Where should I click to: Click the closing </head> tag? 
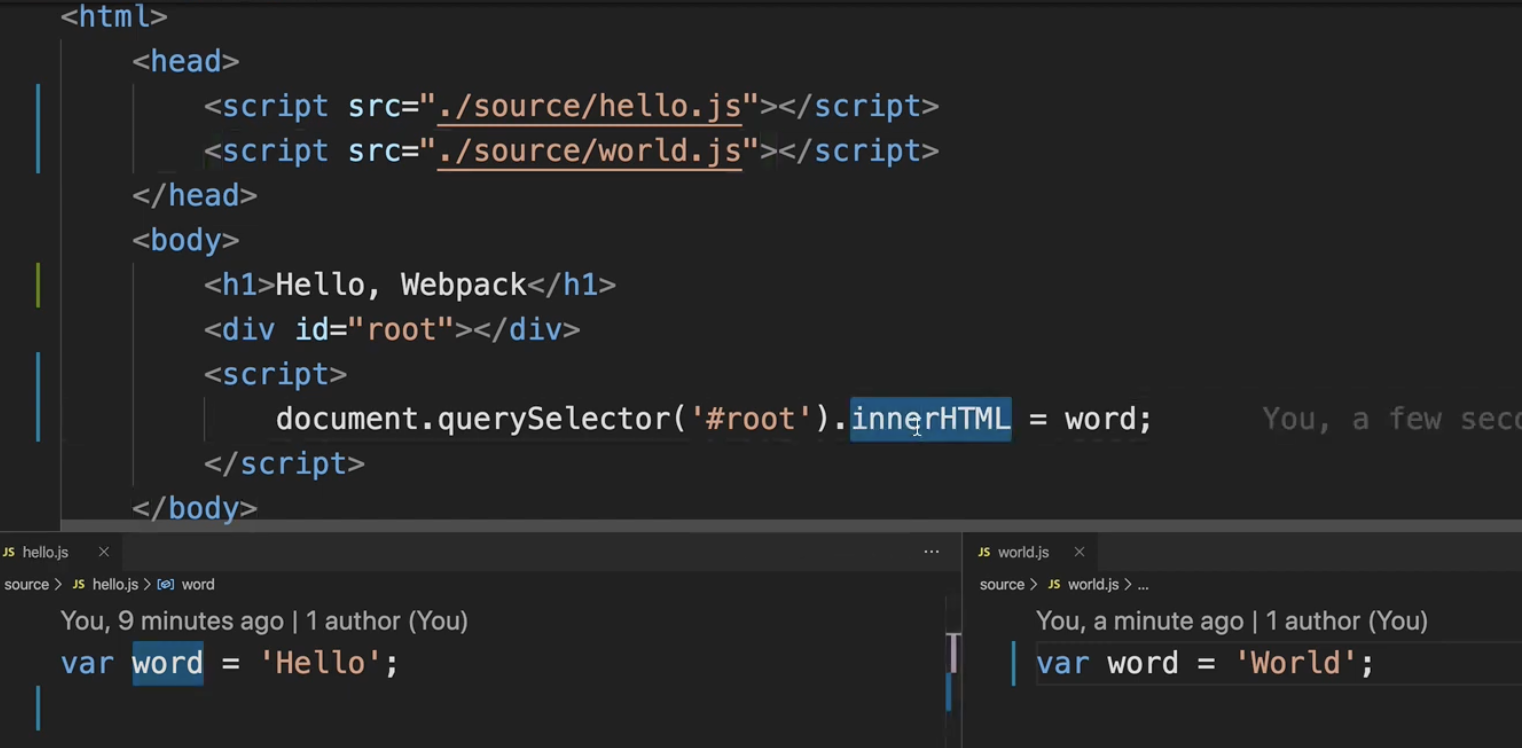[195, 195]
